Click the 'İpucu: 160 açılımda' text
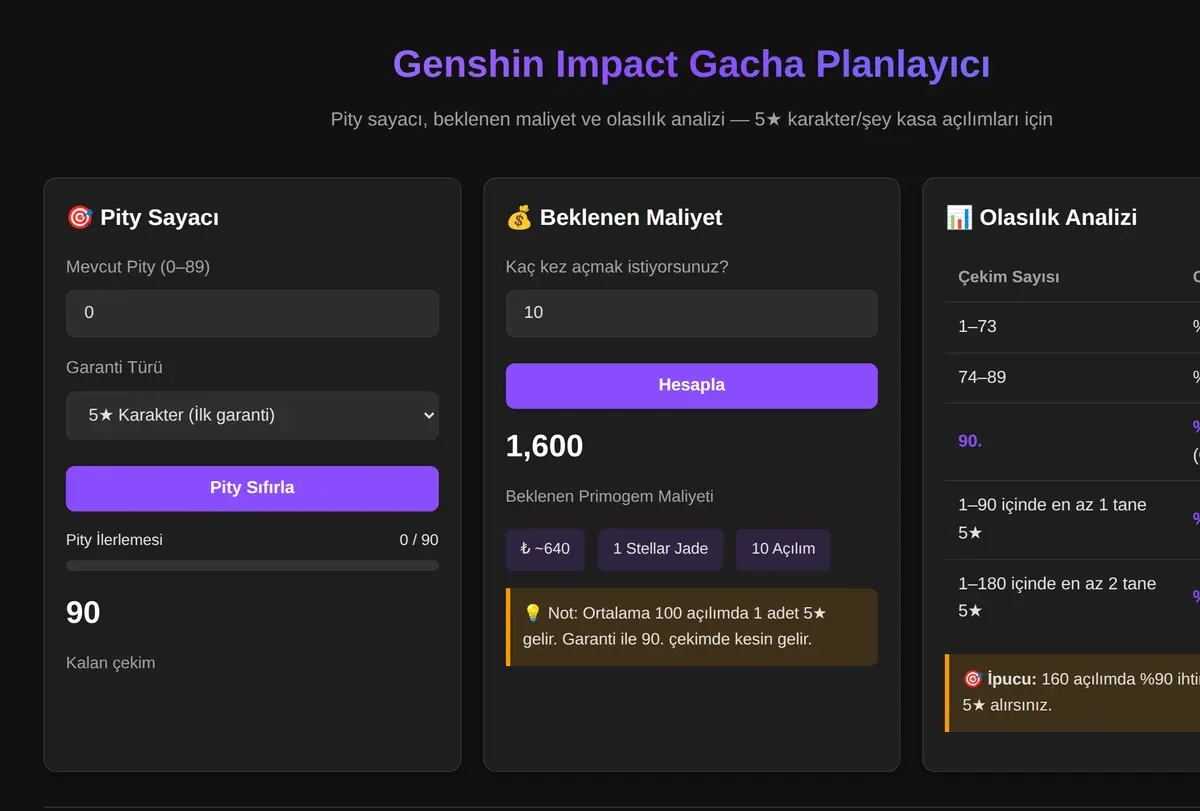The image size is (1200, 811). tap(1080, 691)
